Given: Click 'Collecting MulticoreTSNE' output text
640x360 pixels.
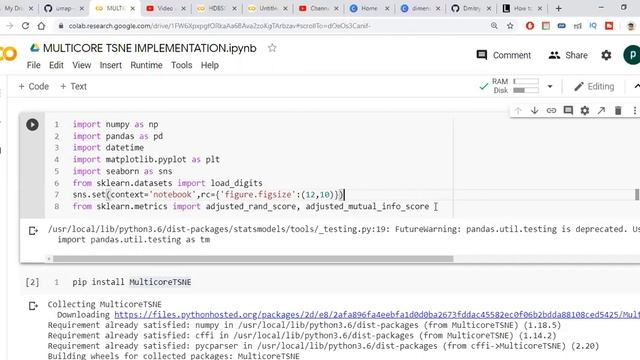Looking at the screenshot, I should [x=104, y=304].
